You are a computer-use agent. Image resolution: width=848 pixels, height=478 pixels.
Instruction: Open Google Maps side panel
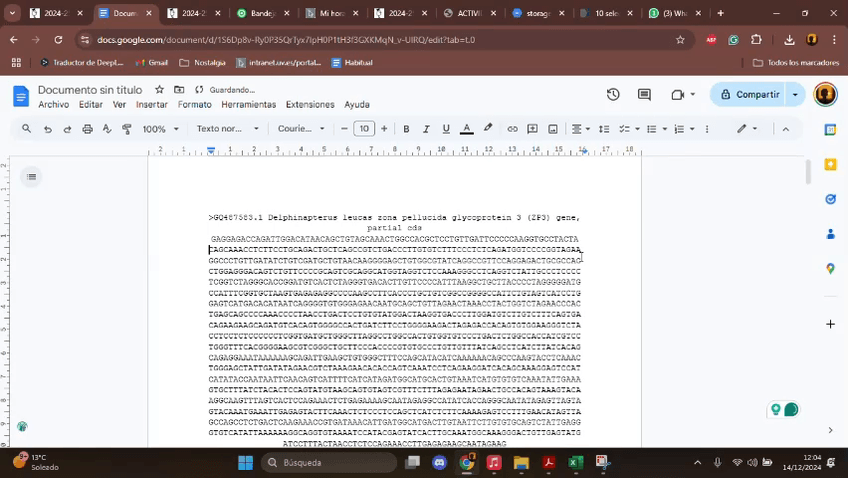pos(830,269)
